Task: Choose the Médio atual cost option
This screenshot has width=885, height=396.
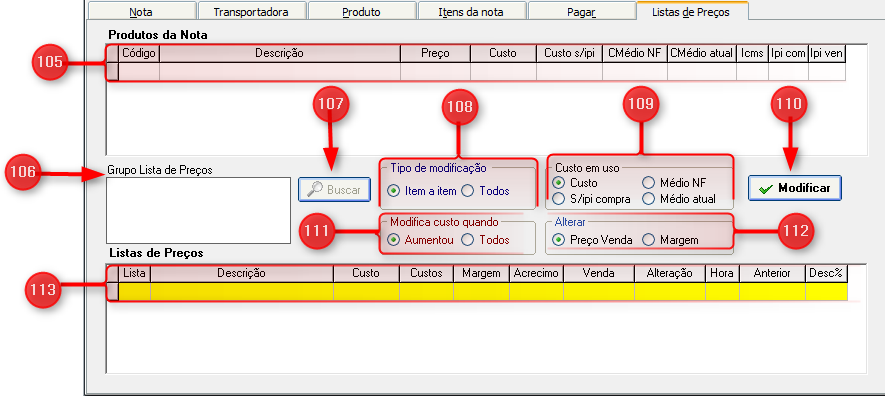Action: (x=680, y=199)
